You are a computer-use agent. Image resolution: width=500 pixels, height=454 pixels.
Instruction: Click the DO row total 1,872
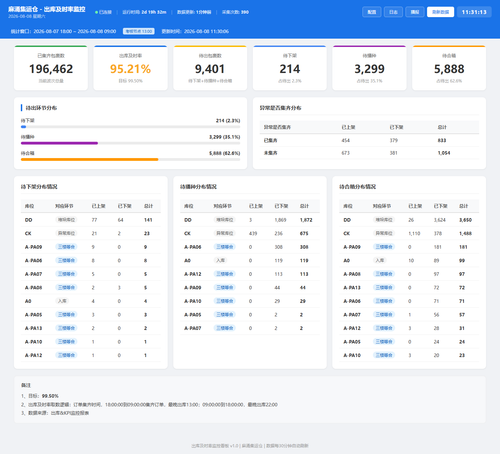[x=306, y=220]
